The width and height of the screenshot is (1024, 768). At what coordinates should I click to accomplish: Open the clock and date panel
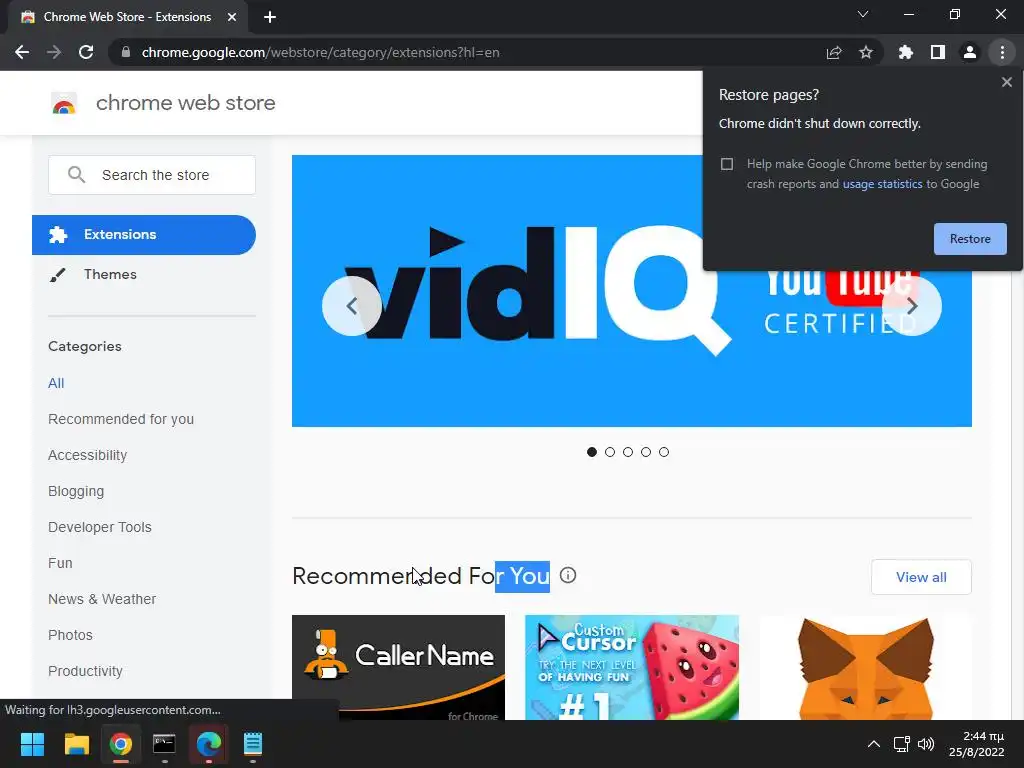point(976,744)
